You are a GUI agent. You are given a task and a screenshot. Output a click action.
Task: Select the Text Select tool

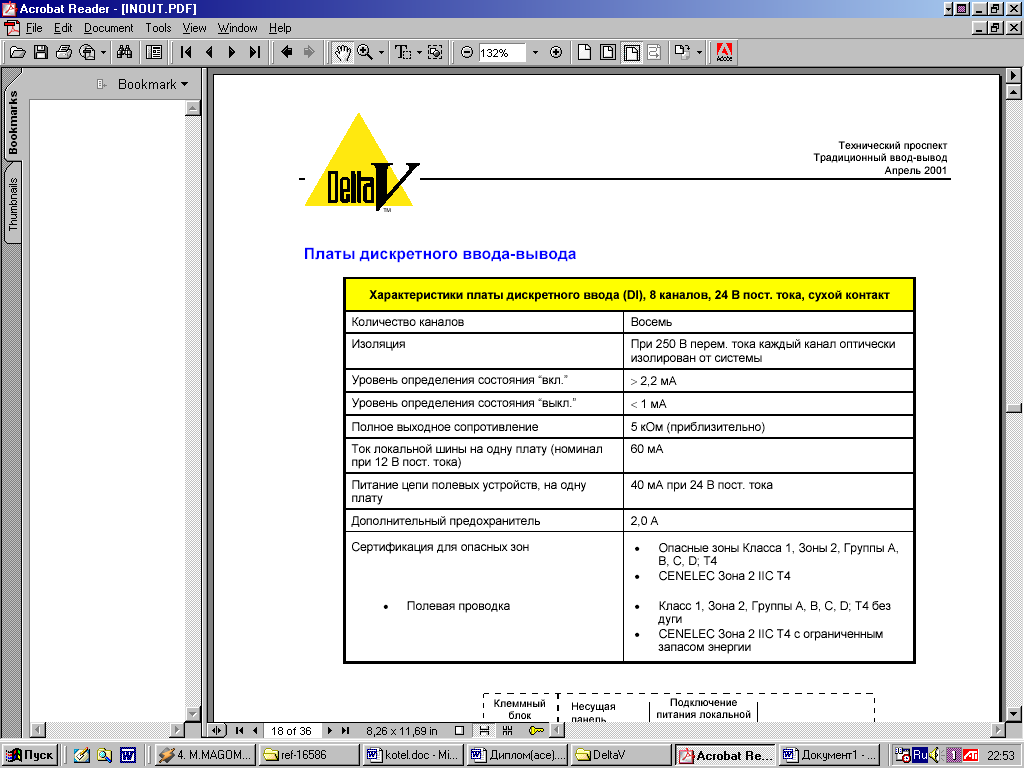pos(402,52)
